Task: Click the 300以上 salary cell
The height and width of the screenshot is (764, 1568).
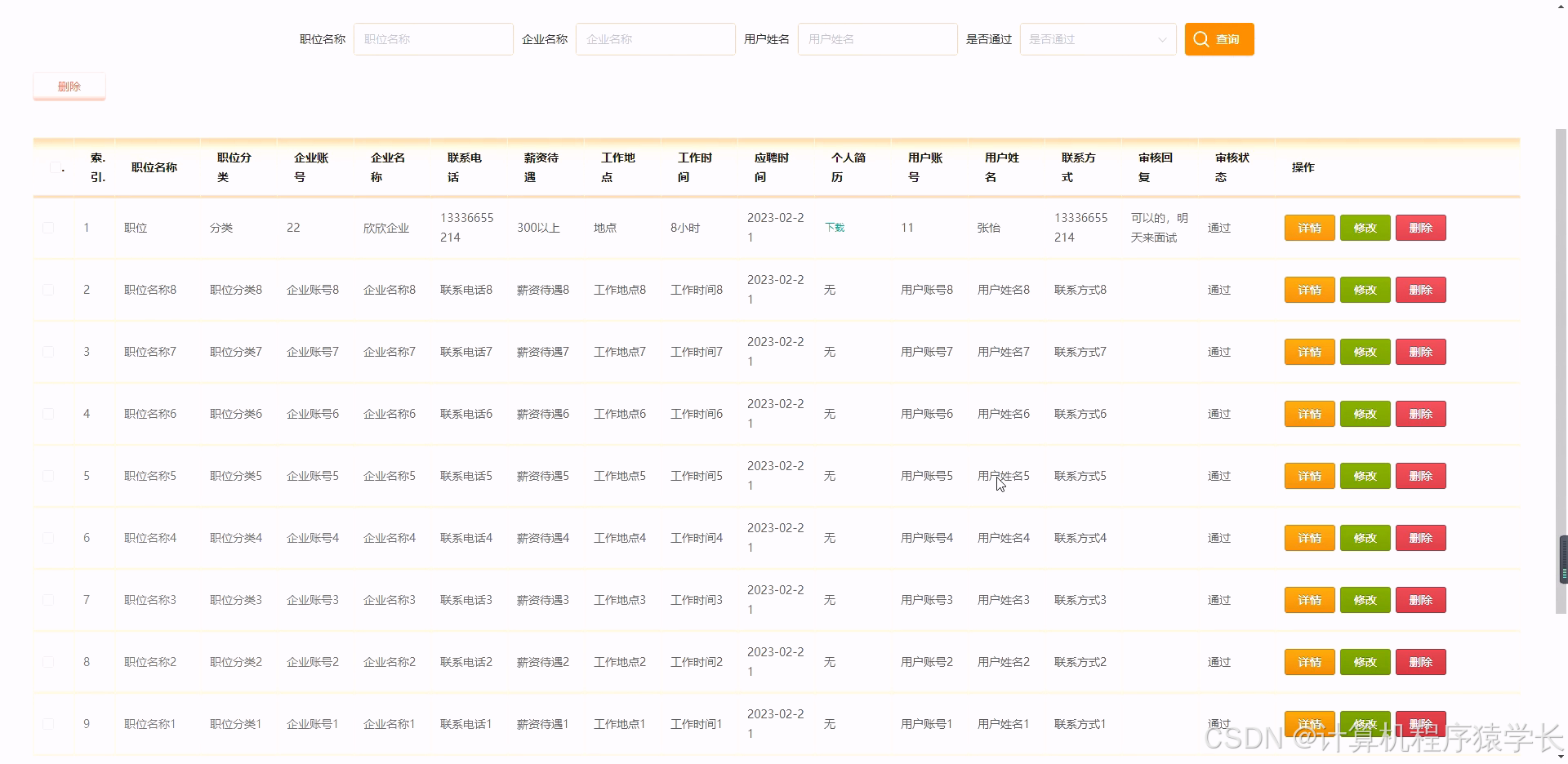Action: (x=538, y=228)
